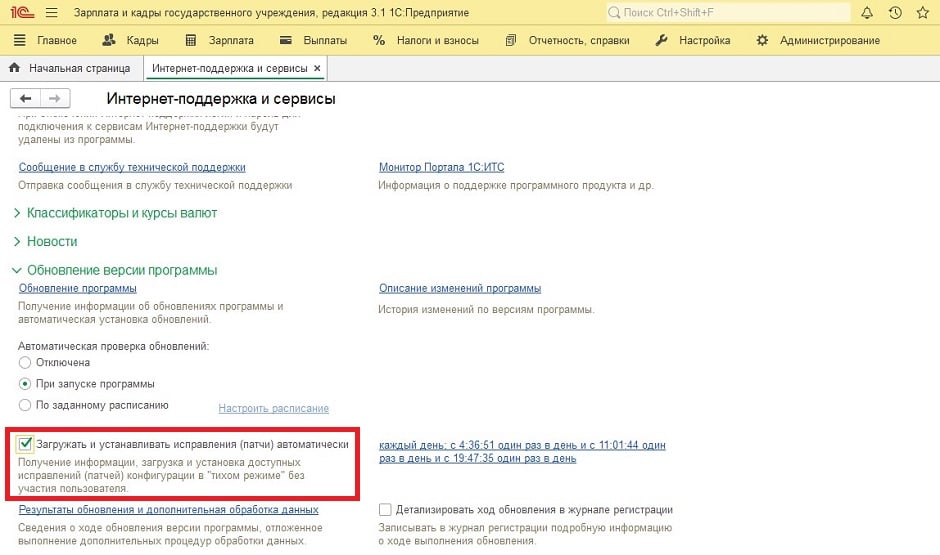Click the search field Поиск Ctrl+Shift+F
940x555 pixels.
click(728, 13)
